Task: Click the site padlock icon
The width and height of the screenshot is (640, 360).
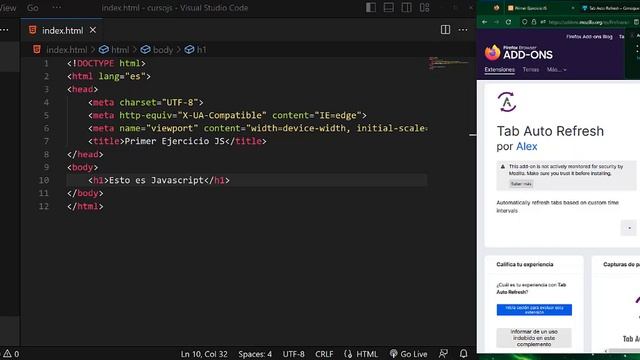Action: tap(533, 22)
